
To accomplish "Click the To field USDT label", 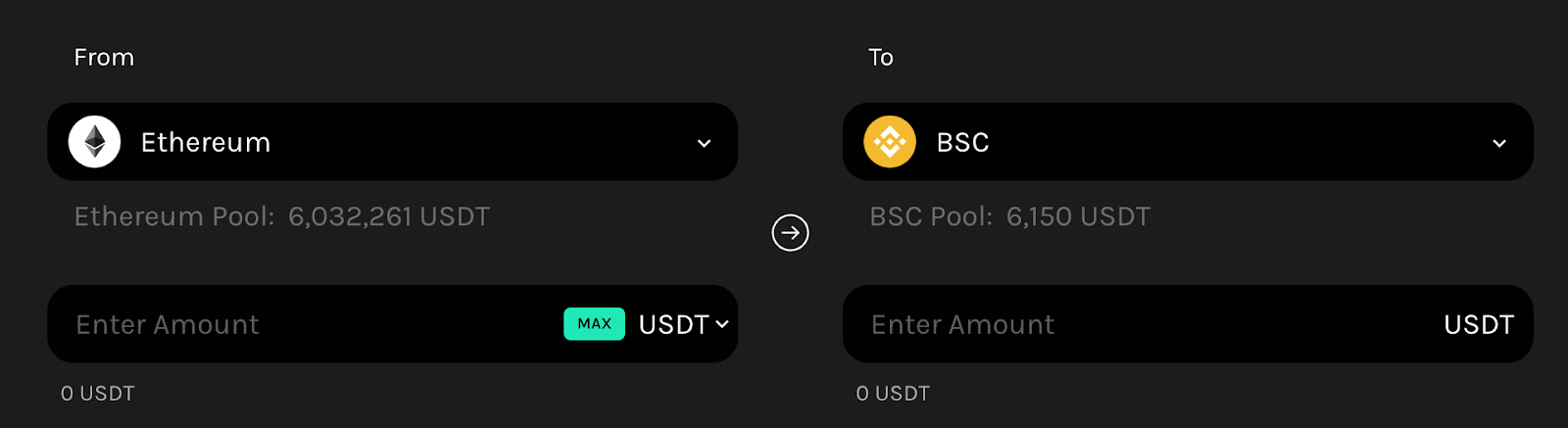I will pos(1479,324).
